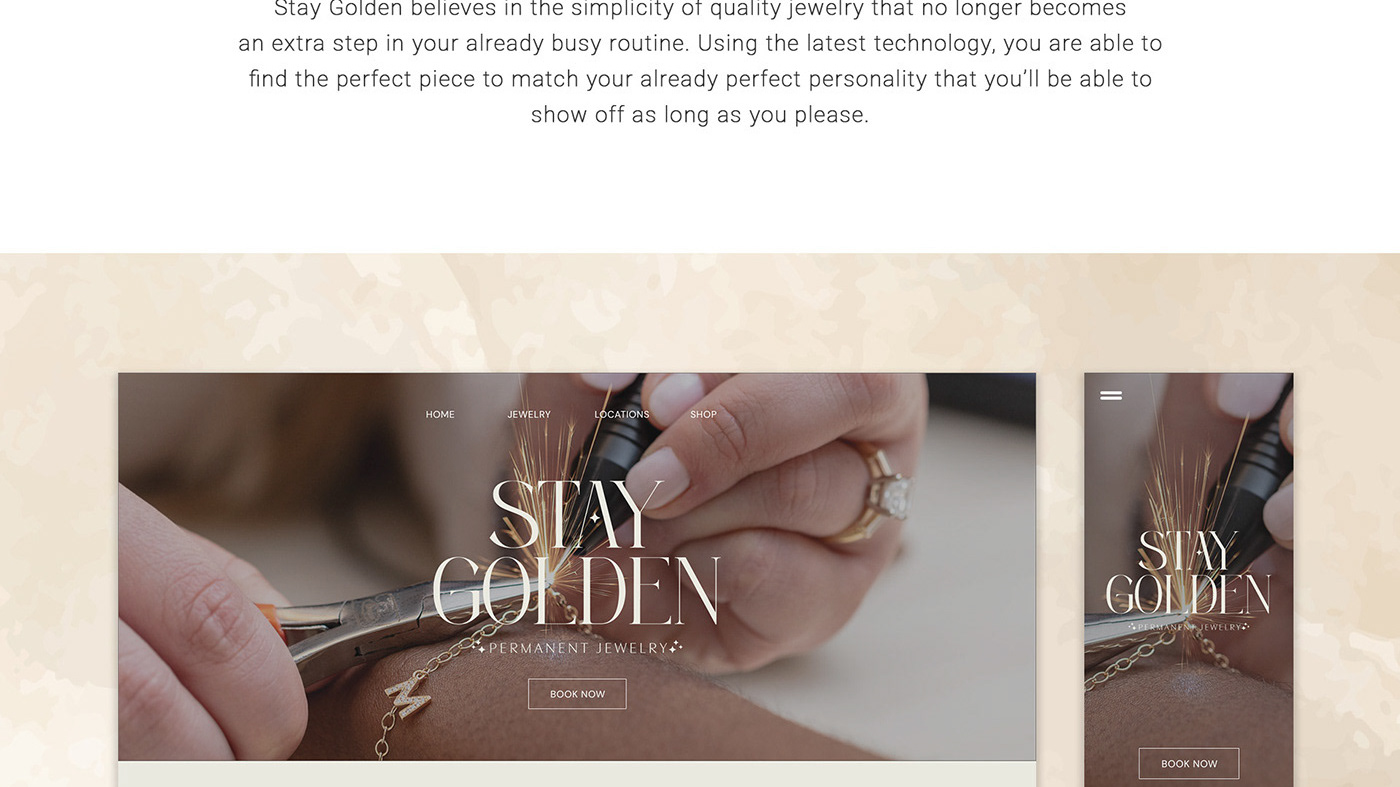This screenshot has height=787, width=1400.
Task: Open the SHOP navigation link
Action: tap(703, 414)
